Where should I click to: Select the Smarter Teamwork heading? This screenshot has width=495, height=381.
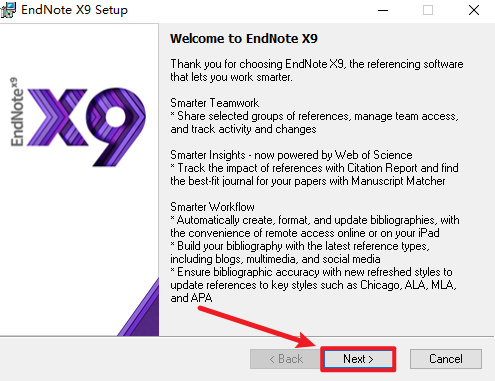click(x=214, y=103)
